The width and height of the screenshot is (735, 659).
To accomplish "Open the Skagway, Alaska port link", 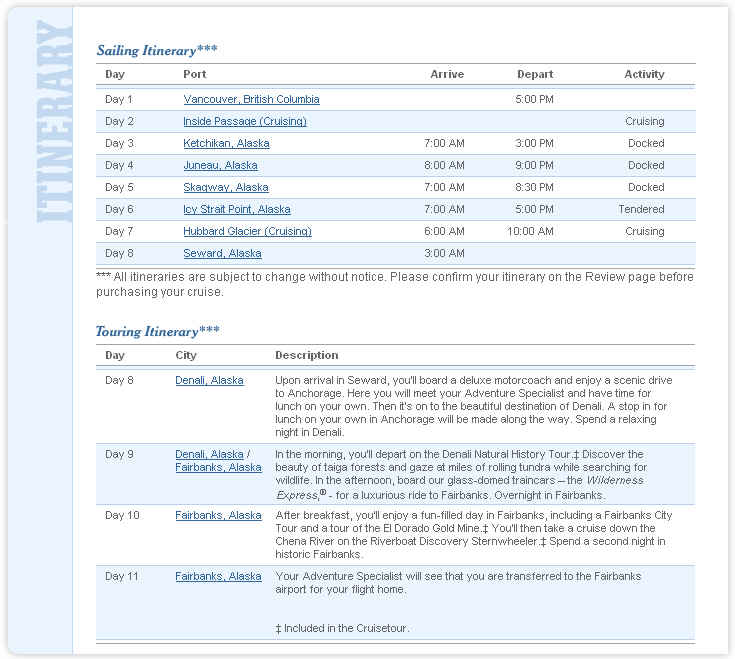I will (226, 187).
